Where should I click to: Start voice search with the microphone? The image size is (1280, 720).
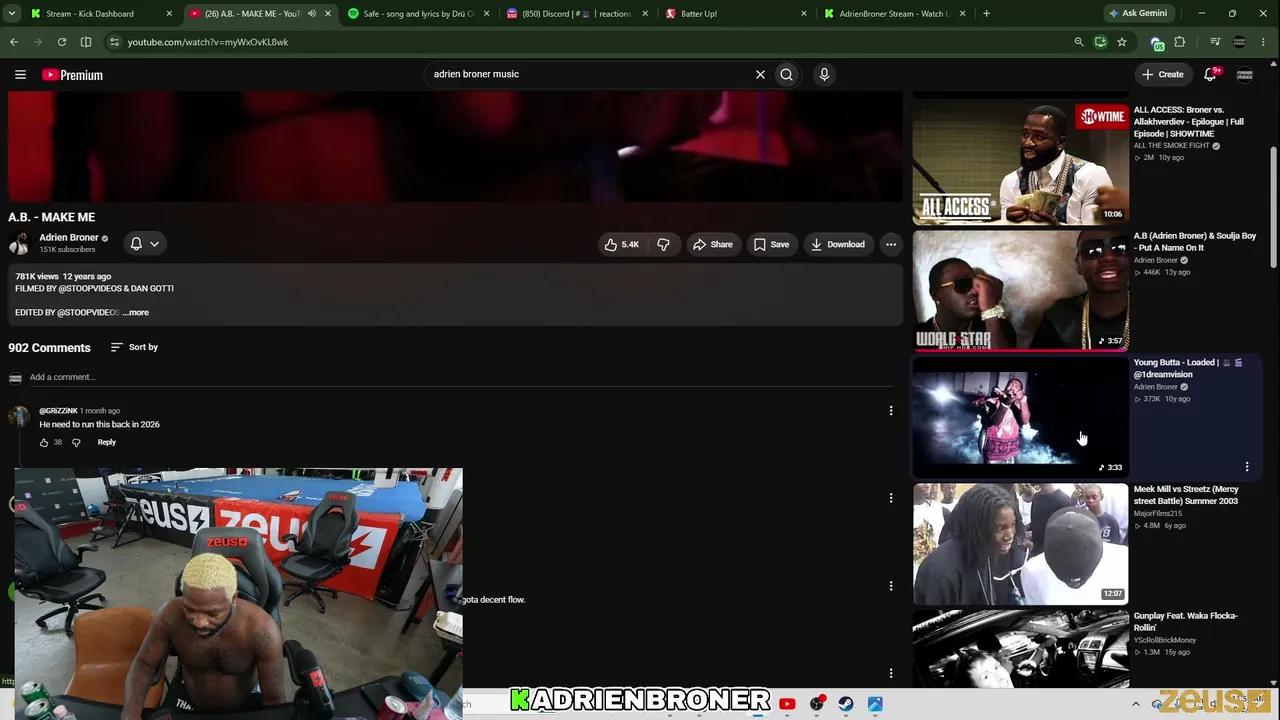(824, 74)
